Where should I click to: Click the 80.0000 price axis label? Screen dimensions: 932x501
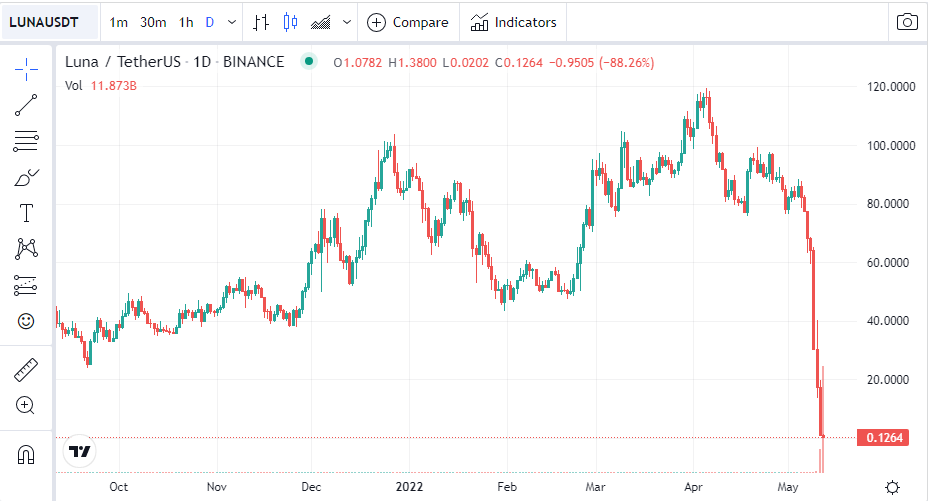(x=888, y=204)
